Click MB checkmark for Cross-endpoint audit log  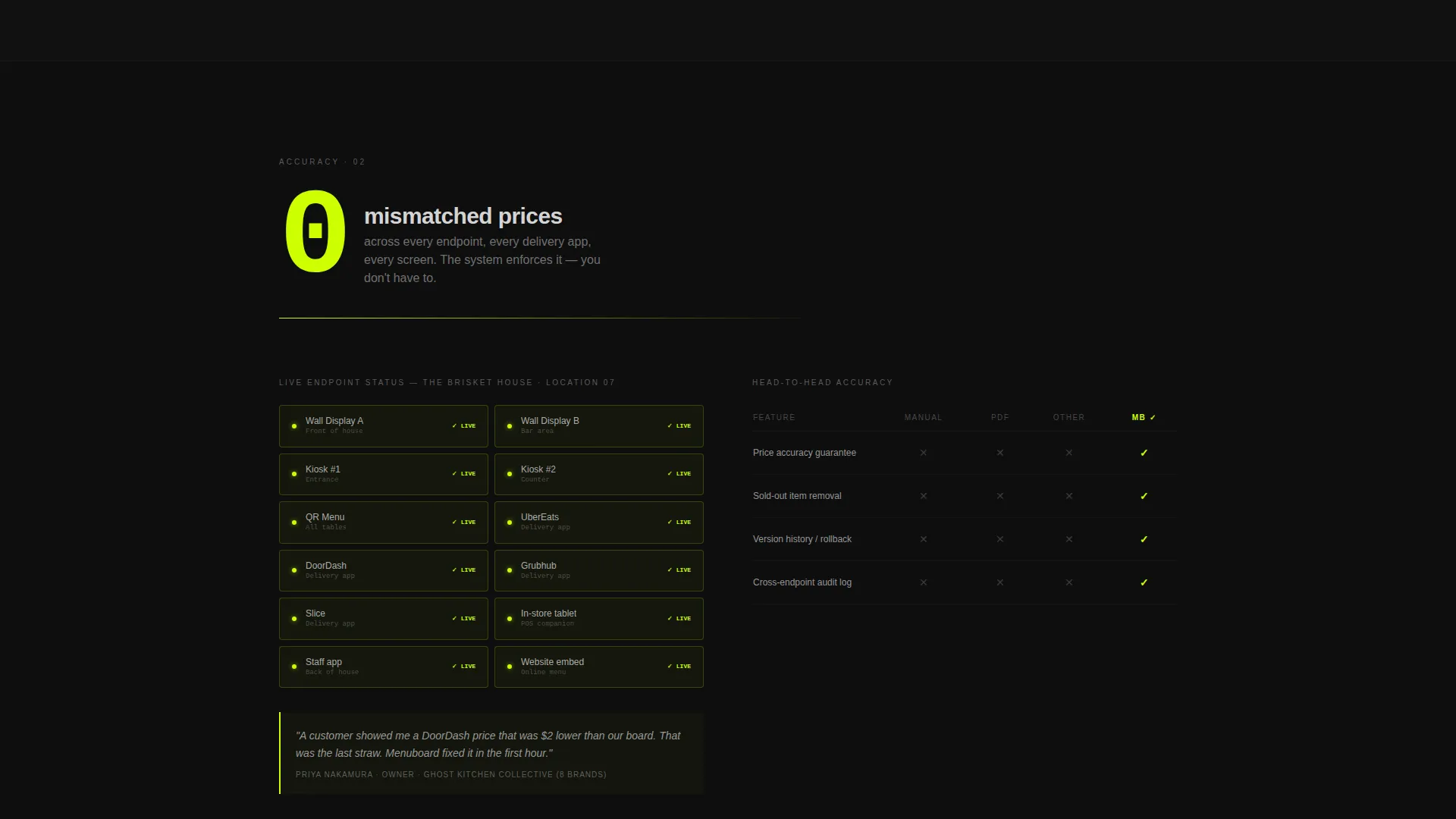tap(1144, 582)
